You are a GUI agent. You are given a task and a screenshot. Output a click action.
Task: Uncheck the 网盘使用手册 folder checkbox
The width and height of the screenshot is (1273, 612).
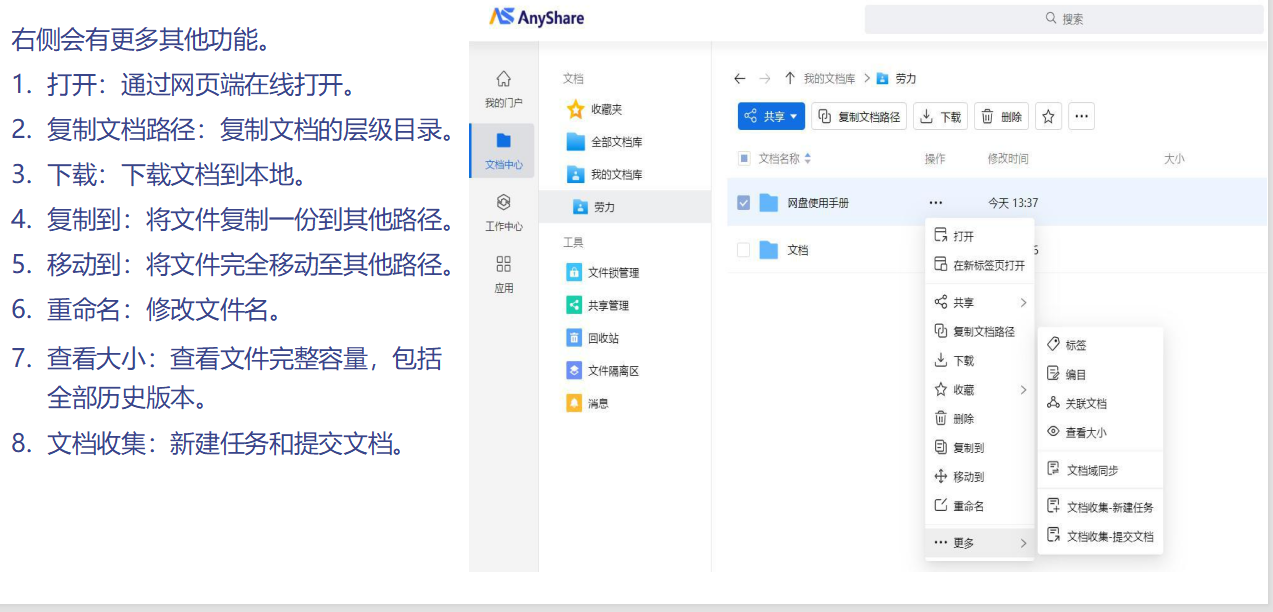(743, 203)
